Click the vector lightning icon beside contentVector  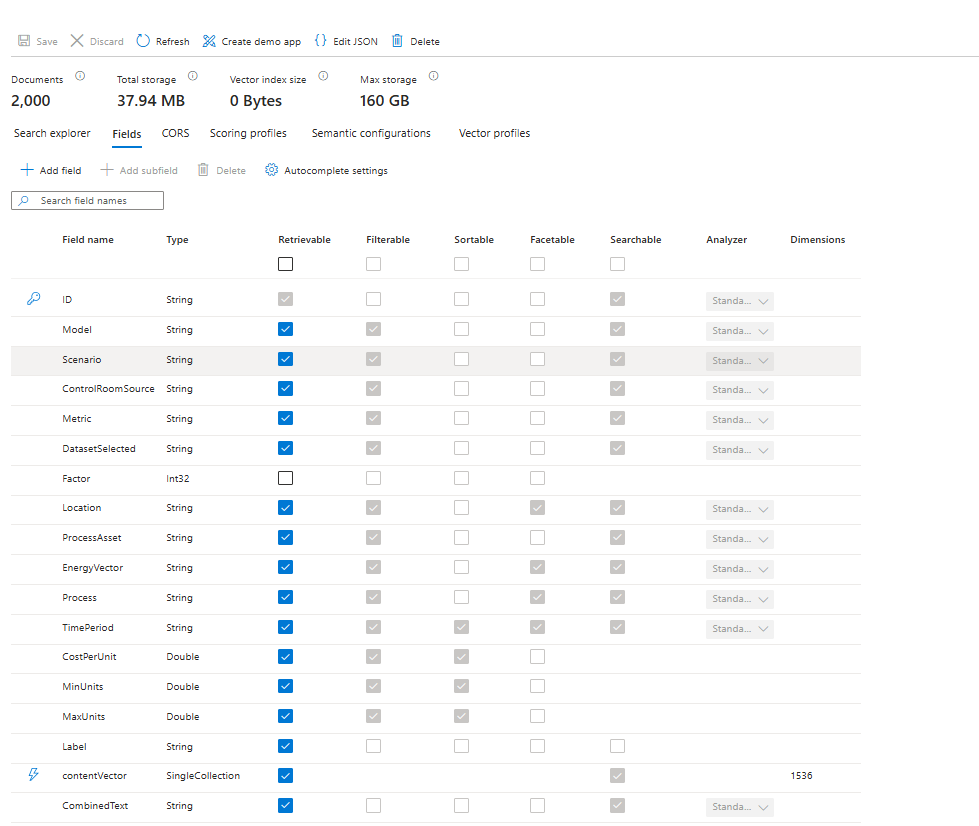click(x=34, y=775)
